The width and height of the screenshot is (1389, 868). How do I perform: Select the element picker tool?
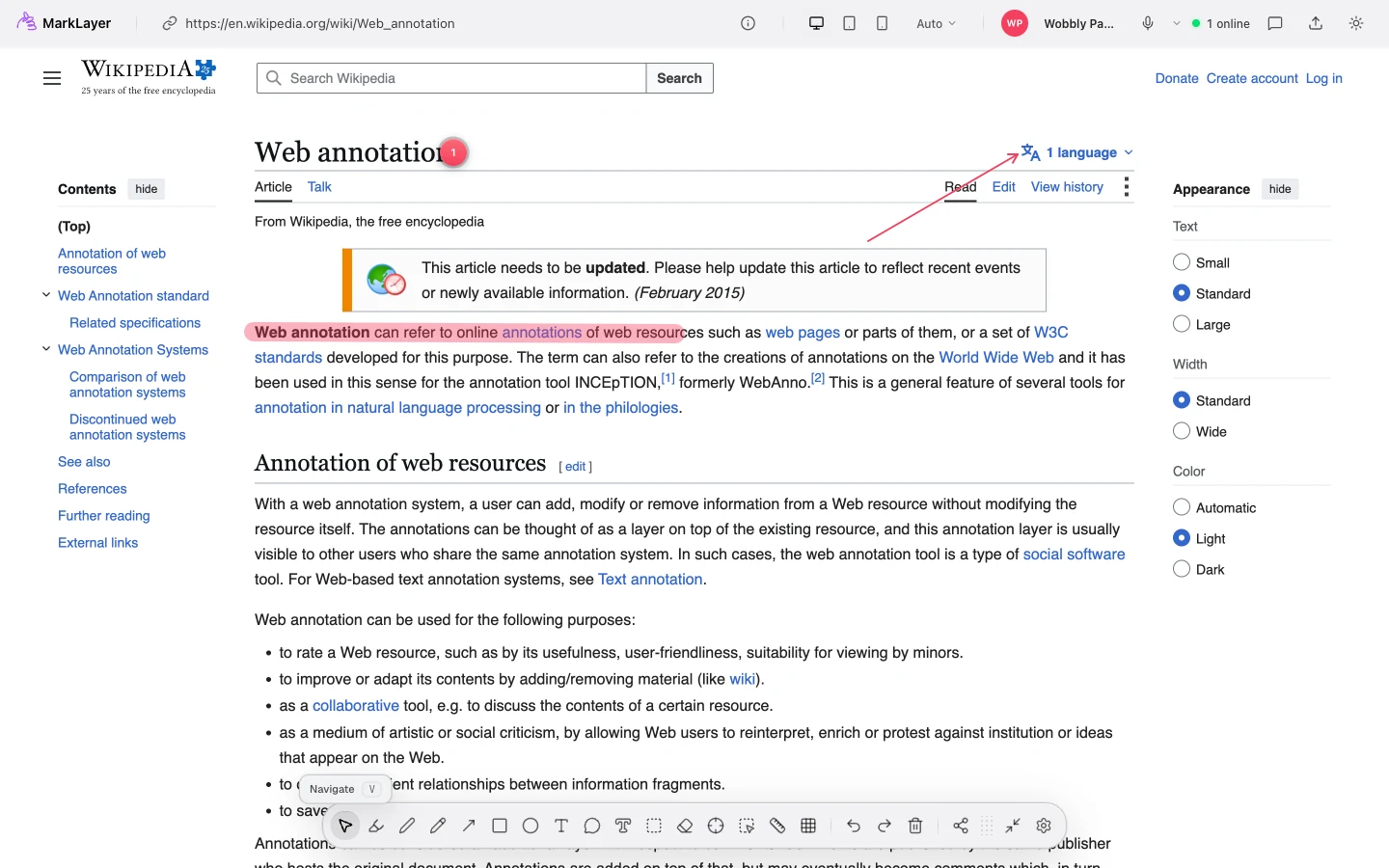pyautogui.click(x=747, y=826)
